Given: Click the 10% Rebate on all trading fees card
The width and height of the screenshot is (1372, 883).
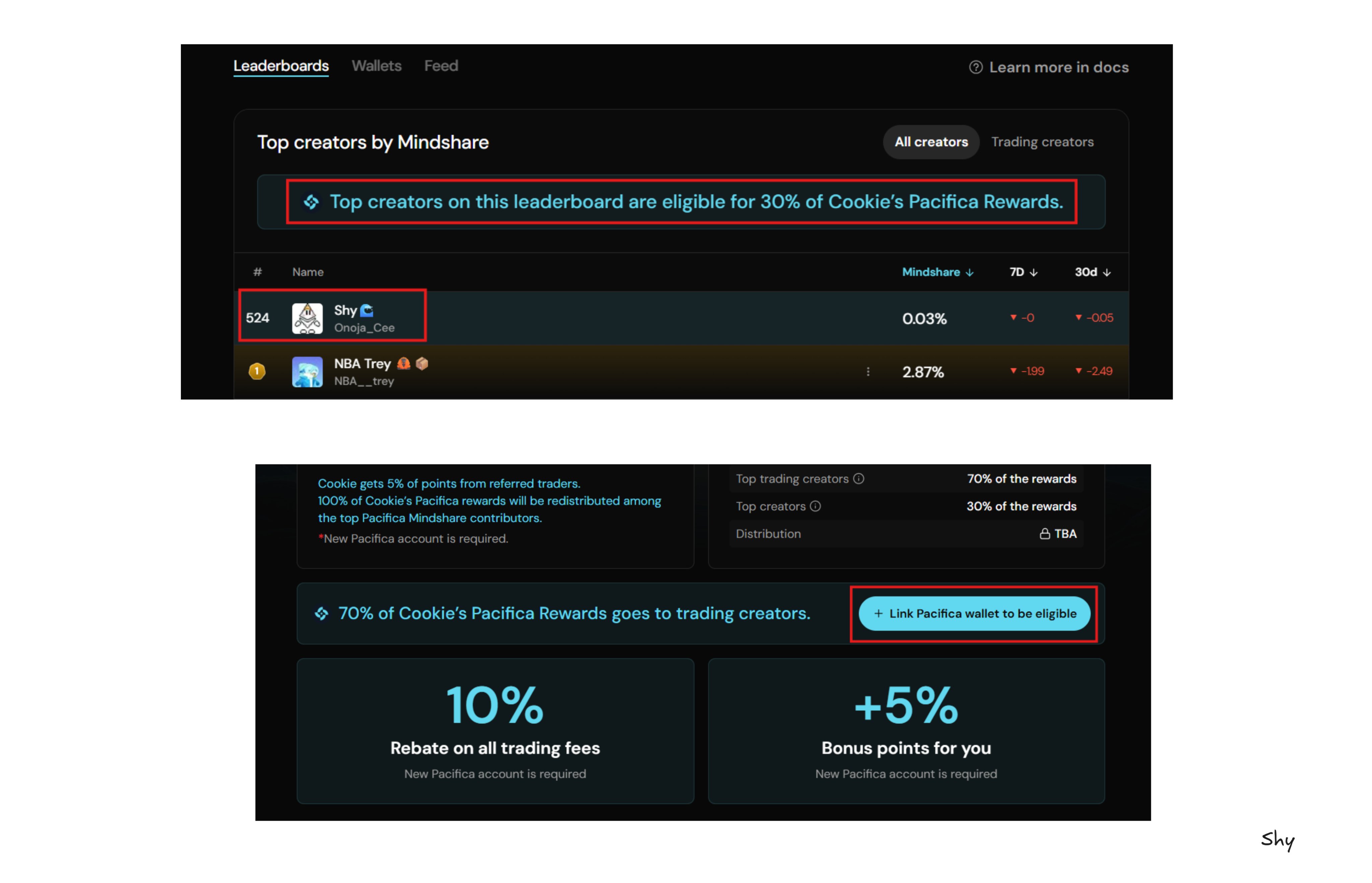Looking at the screenshot, I should tap(495, 731).
